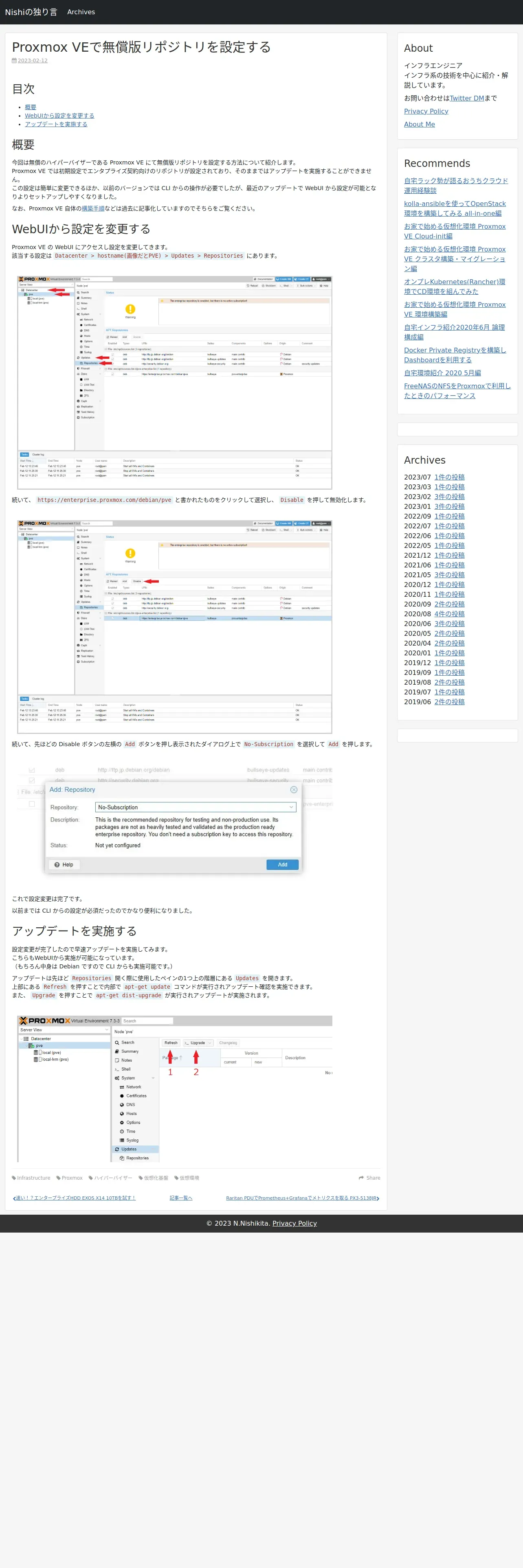Viewport: 523px width, 1568px height.
Task: Open the 2023/03 archive posts
Action: coord(449,487)
